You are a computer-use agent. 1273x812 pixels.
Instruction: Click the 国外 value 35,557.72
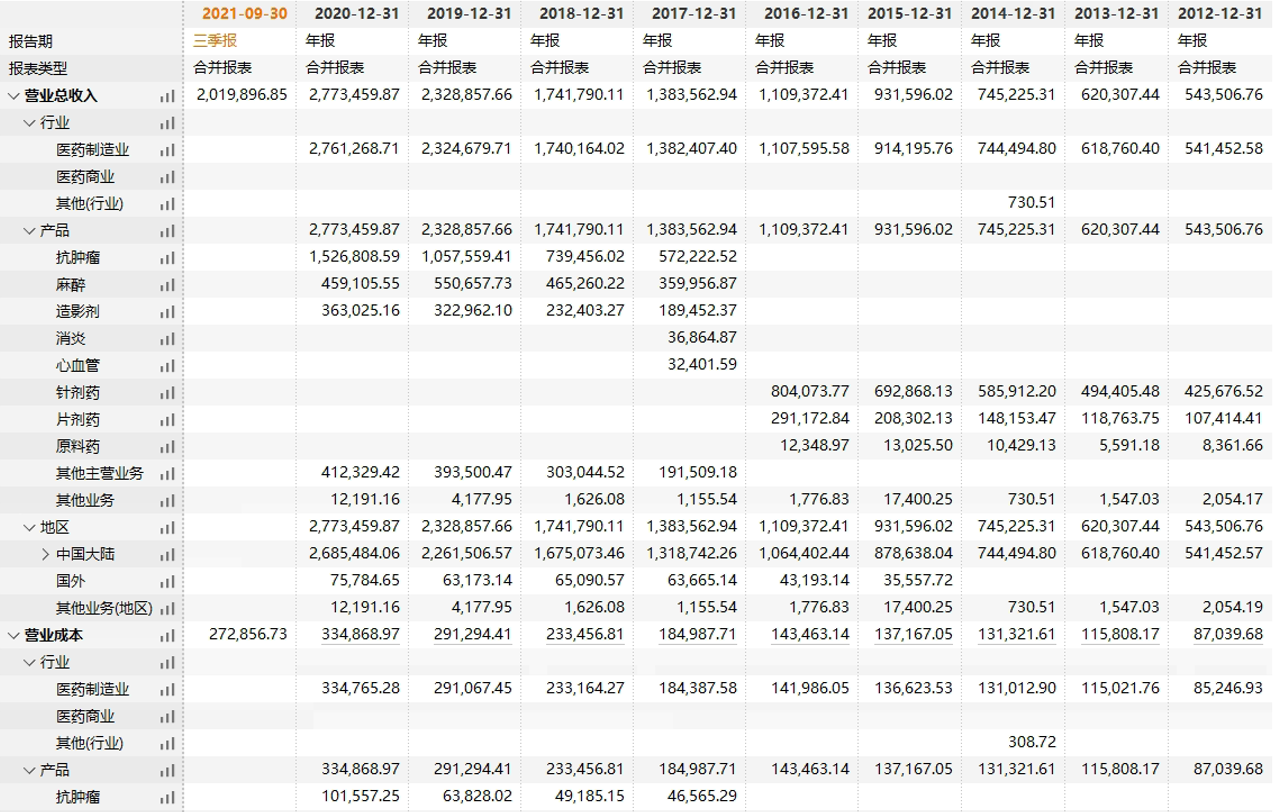[918, 581]
